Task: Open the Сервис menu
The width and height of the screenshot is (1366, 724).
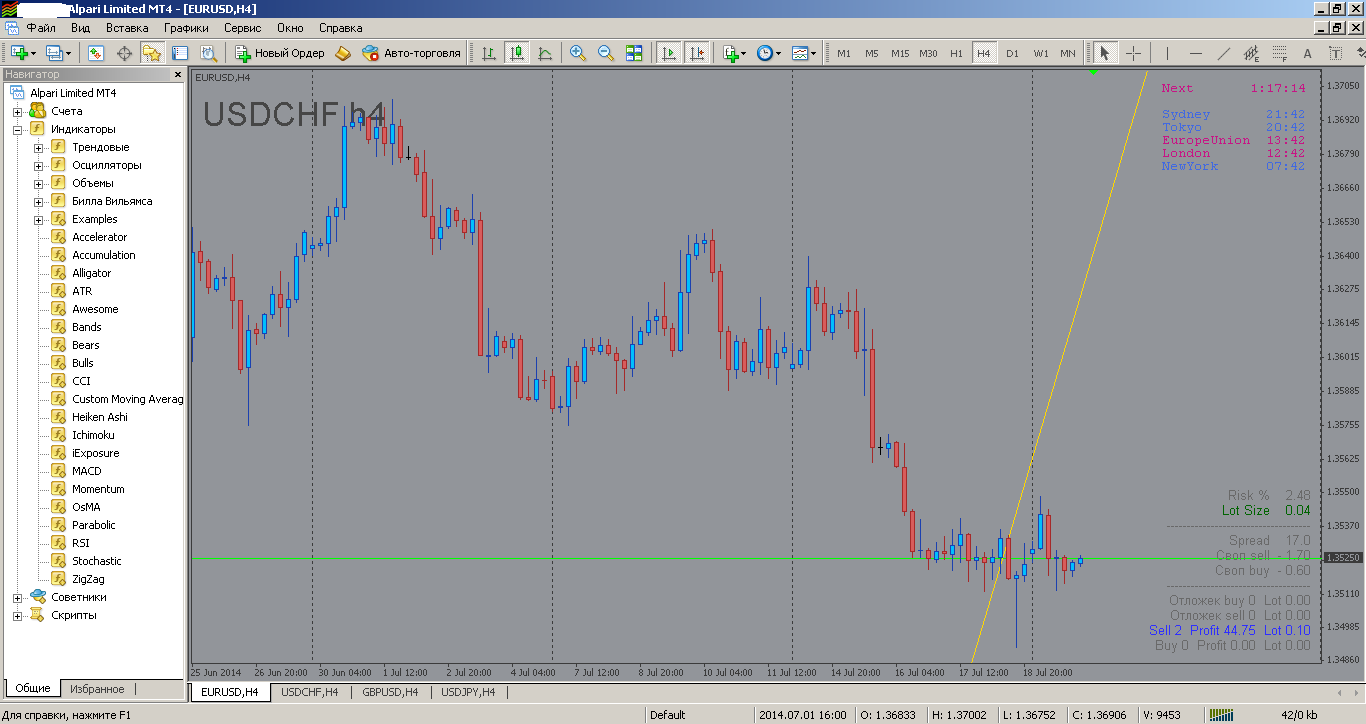Action: point(243,28)
